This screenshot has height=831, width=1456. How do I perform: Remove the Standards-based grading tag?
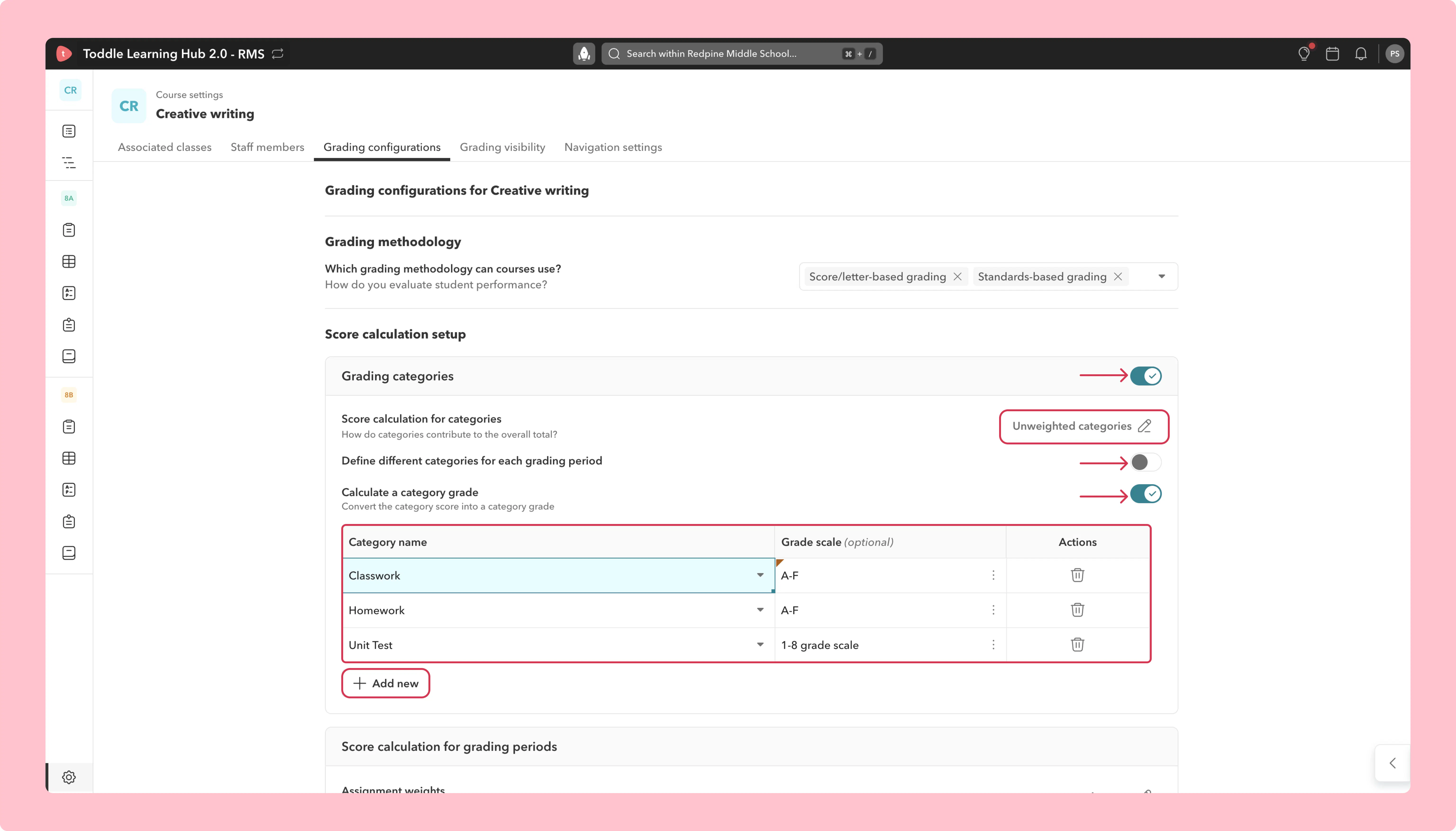tap(1118, 277)
